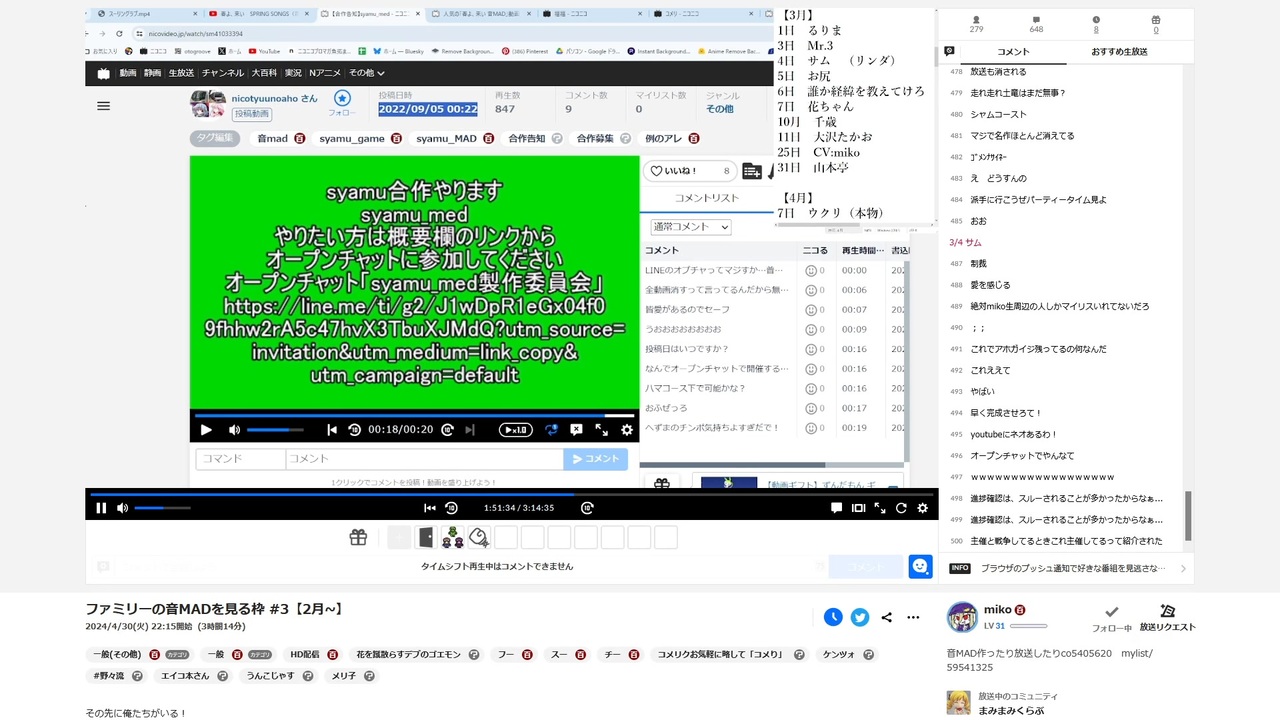Open その他 genre link
1280x720 pixels.
coord(719,109)
